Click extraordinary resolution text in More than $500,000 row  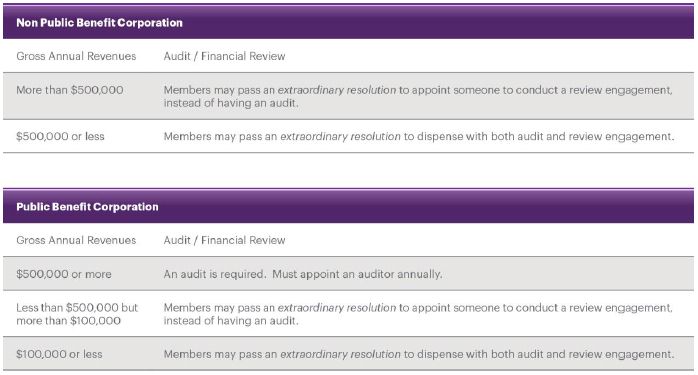337,90
